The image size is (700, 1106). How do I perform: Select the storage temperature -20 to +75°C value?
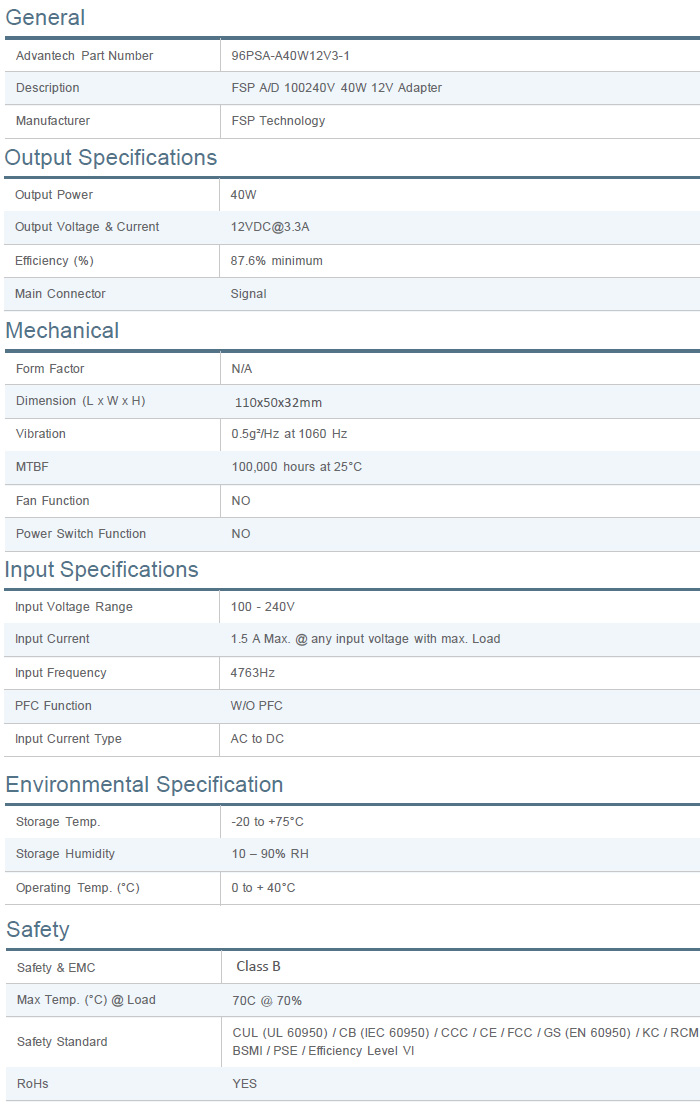[x=267, y=822]
